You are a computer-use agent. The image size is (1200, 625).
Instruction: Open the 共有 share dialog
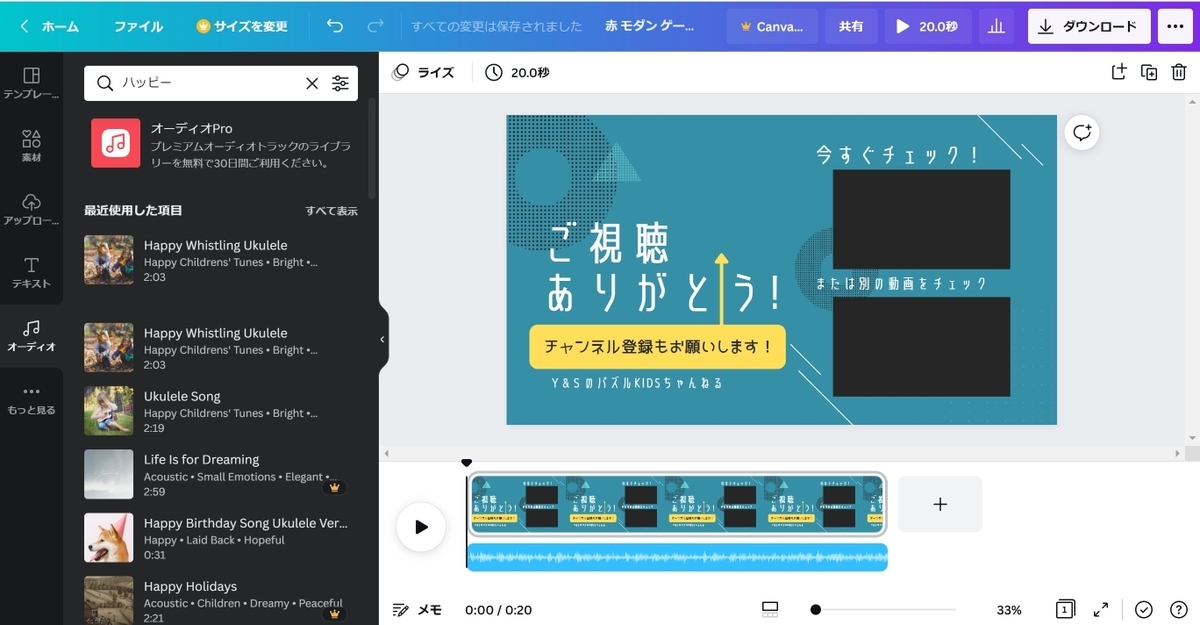pyautogui.click(x=850, y=27)
